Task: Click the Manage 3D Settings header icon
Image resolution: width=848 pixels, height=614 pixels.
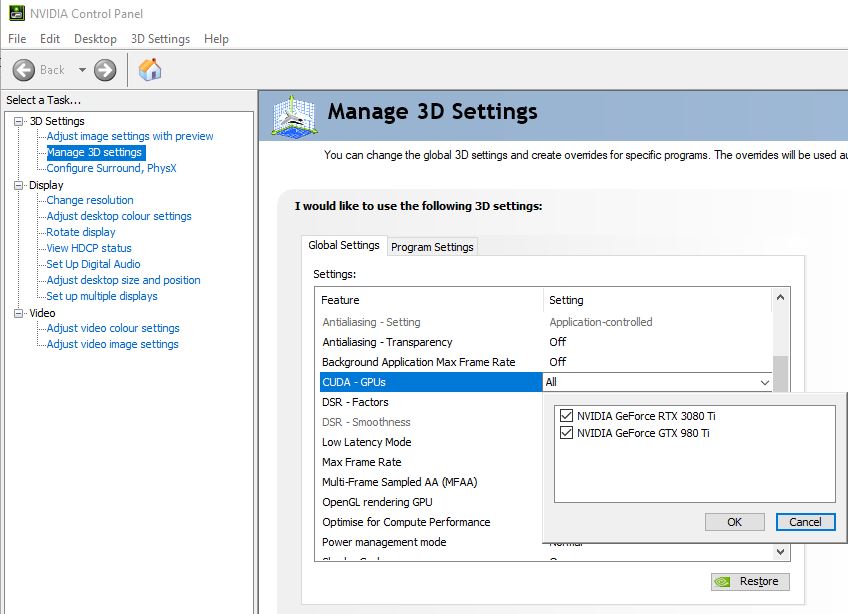Action: pos(295,117)
